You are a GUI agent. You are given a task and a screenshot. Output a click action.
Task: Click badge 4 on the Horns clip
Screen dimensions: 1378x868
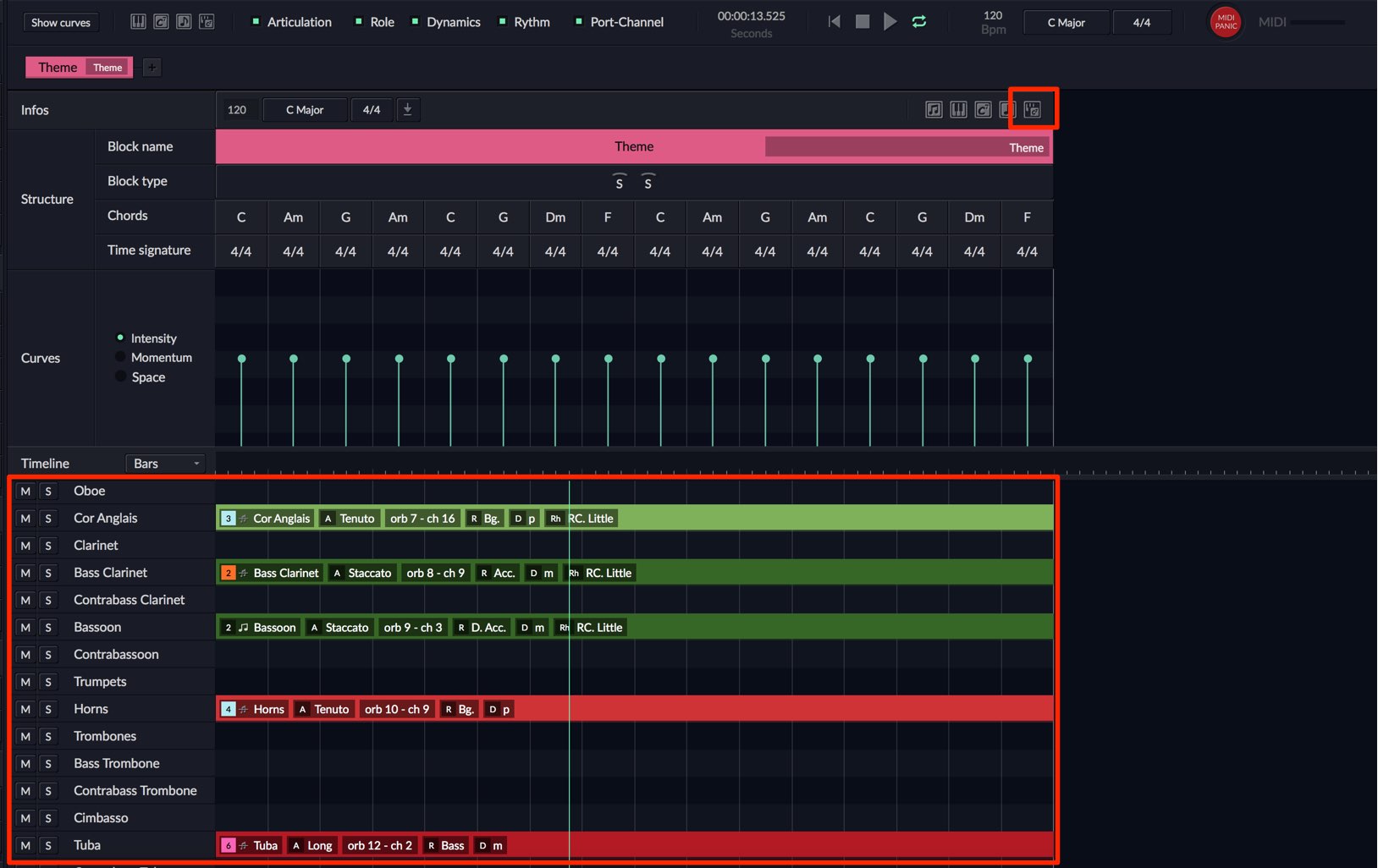click(x=228, y=709)
